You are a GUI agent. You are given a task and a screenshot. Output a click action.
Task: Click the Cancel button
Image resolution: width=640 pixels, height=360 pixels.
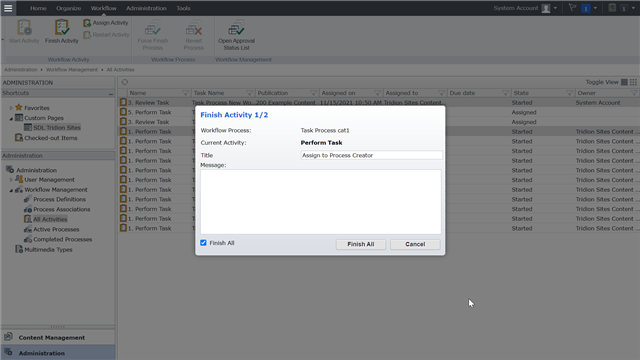tap(415, 244)
